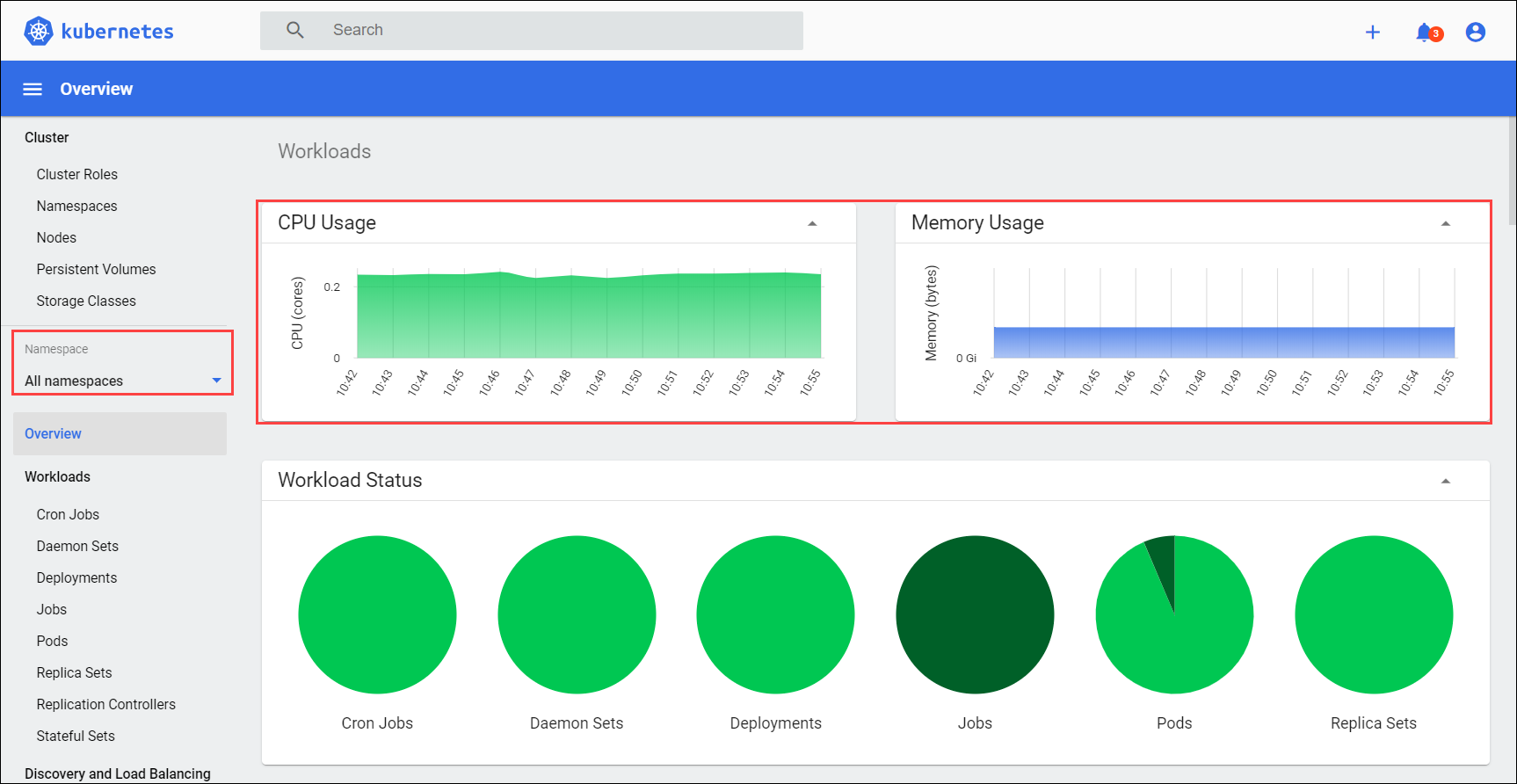Open Persistent Volumes page
Image resolution: width=1517 pixels, height=784 pixels.
(x=96, y=270)
